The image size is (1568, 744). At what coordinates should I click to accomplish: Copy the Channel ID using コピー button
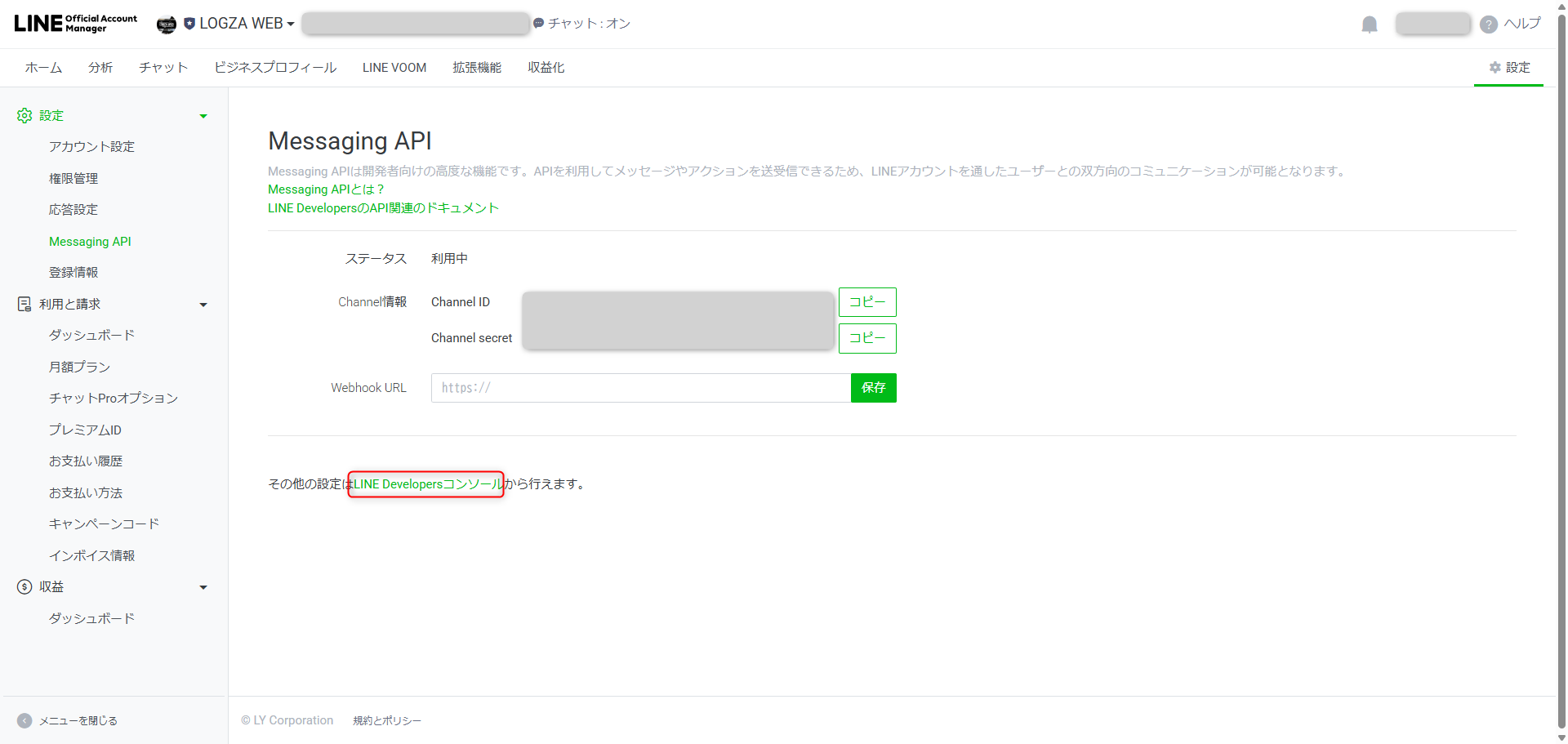(867, 301)
